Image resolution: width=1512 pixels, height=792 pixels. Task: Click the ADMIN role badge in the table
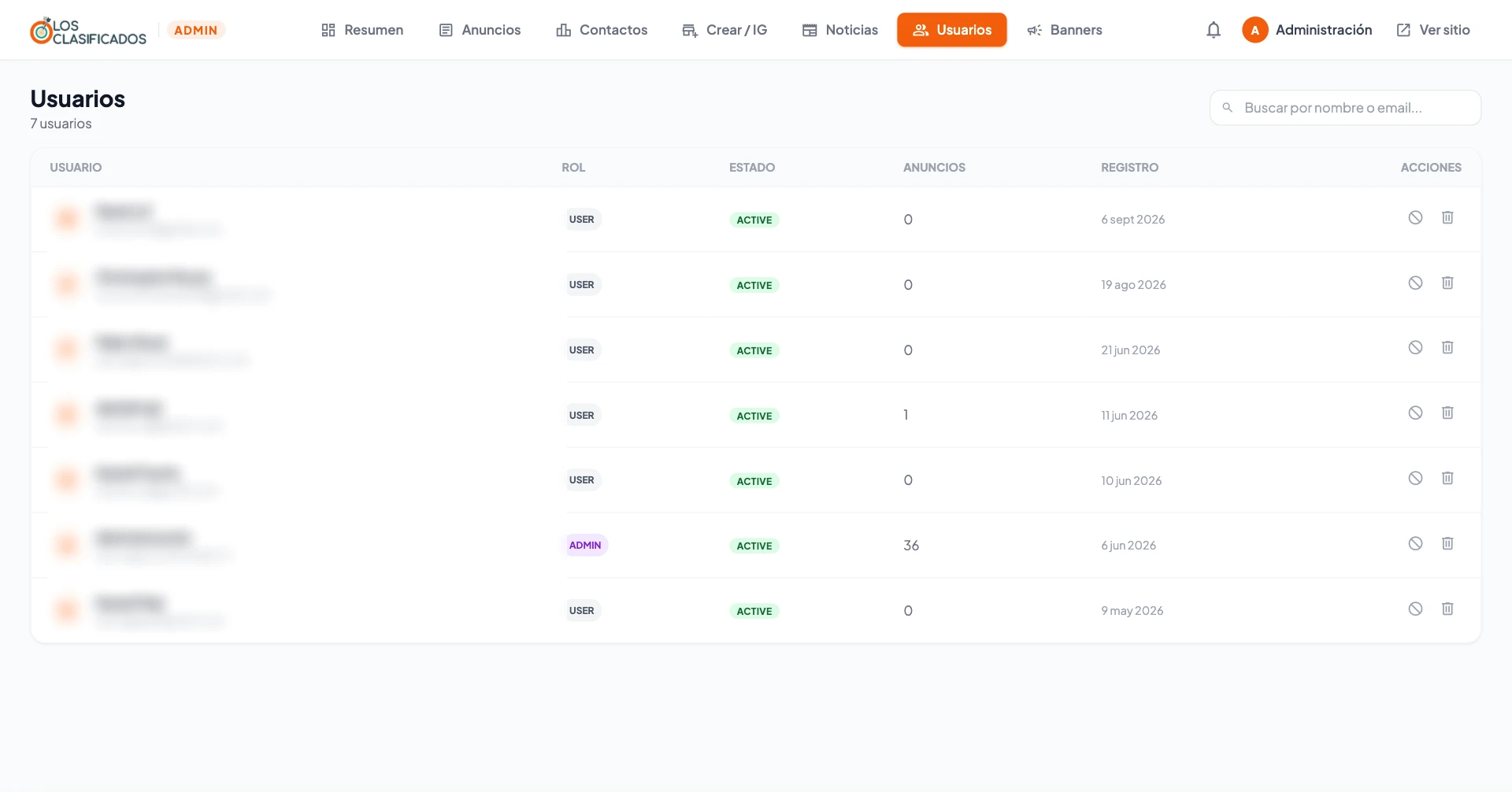[x=585, y=546]
